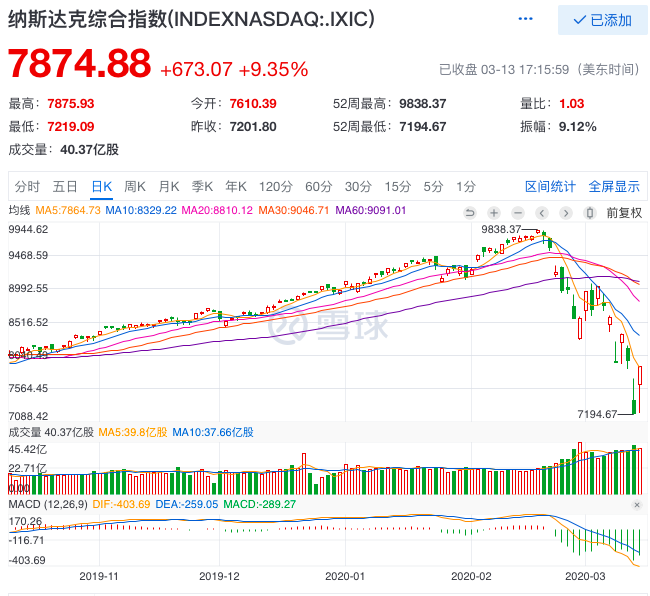Click the MACD (12,26,9) label

(x=48, y=504)
